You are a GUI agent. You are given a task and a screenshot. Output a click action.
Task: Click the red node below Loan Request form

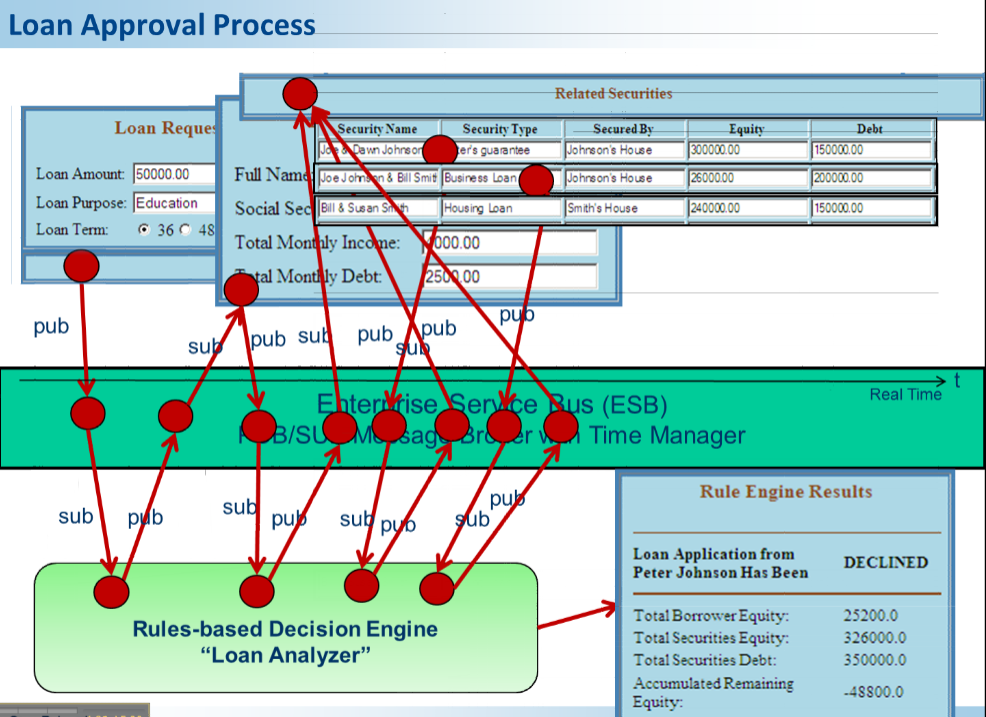point(81,265)
